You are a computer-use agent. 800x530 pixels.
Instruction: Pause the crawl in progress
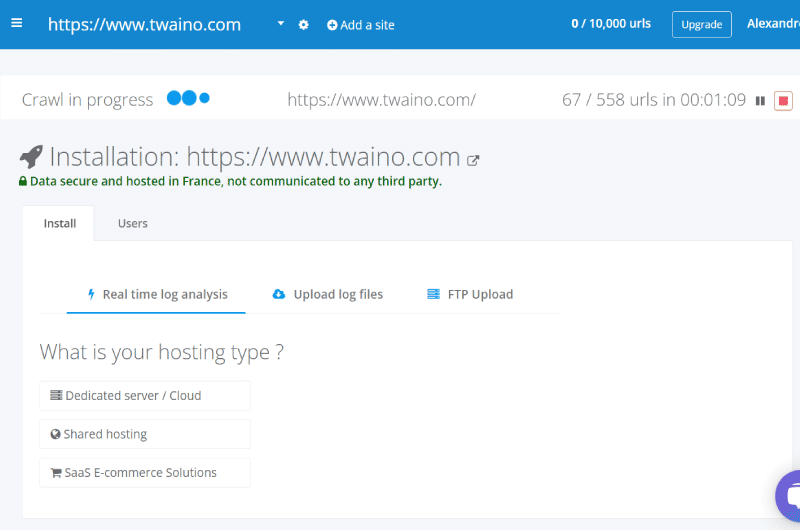760,101
